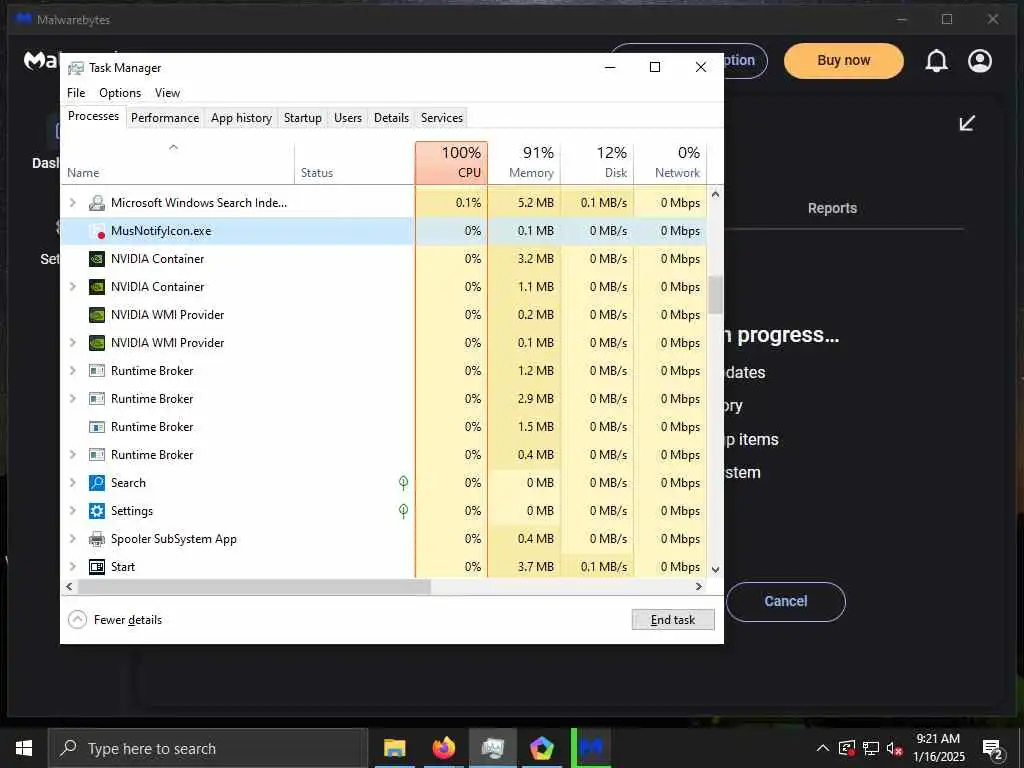Expand Spooler SubSystem App process

[x=72, y=539]
